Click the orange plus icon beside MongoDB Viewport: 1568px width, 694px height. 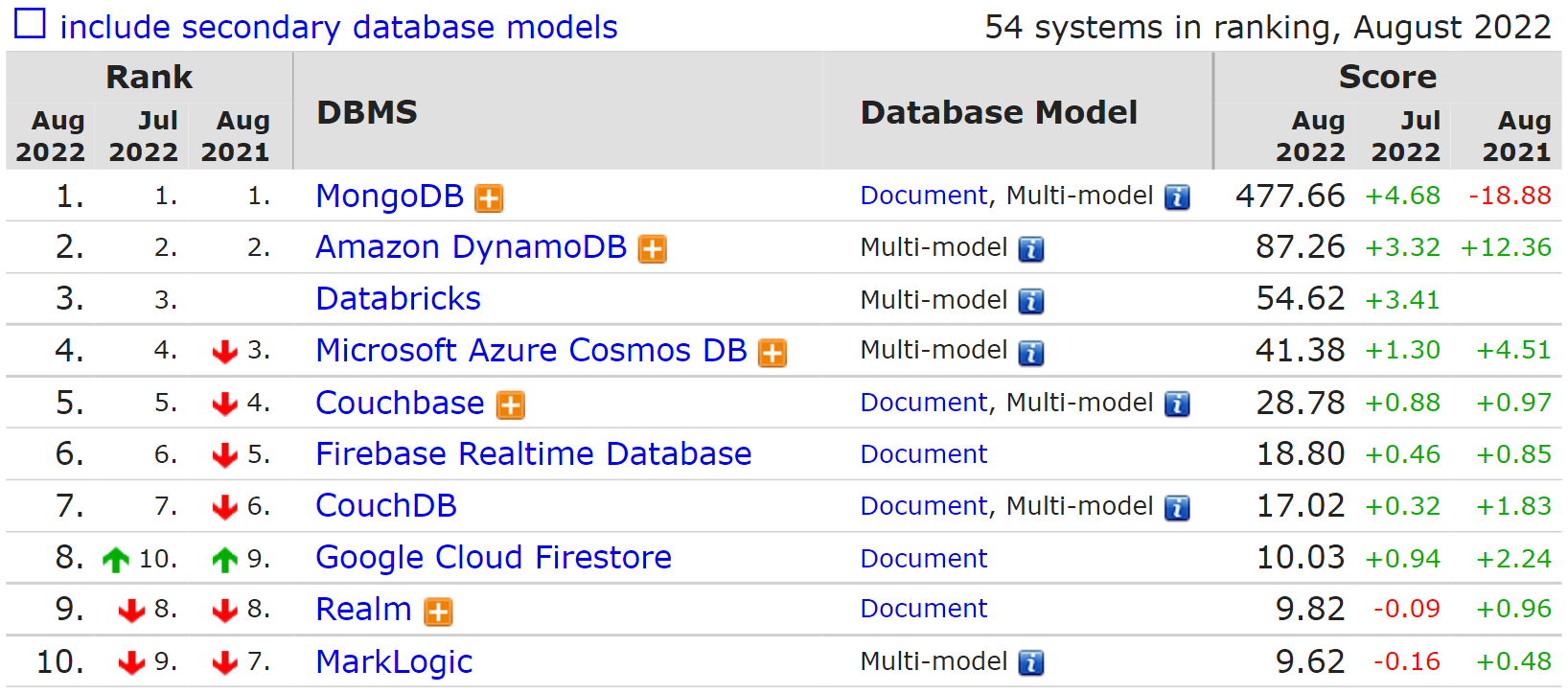click(x=490, y=197)
